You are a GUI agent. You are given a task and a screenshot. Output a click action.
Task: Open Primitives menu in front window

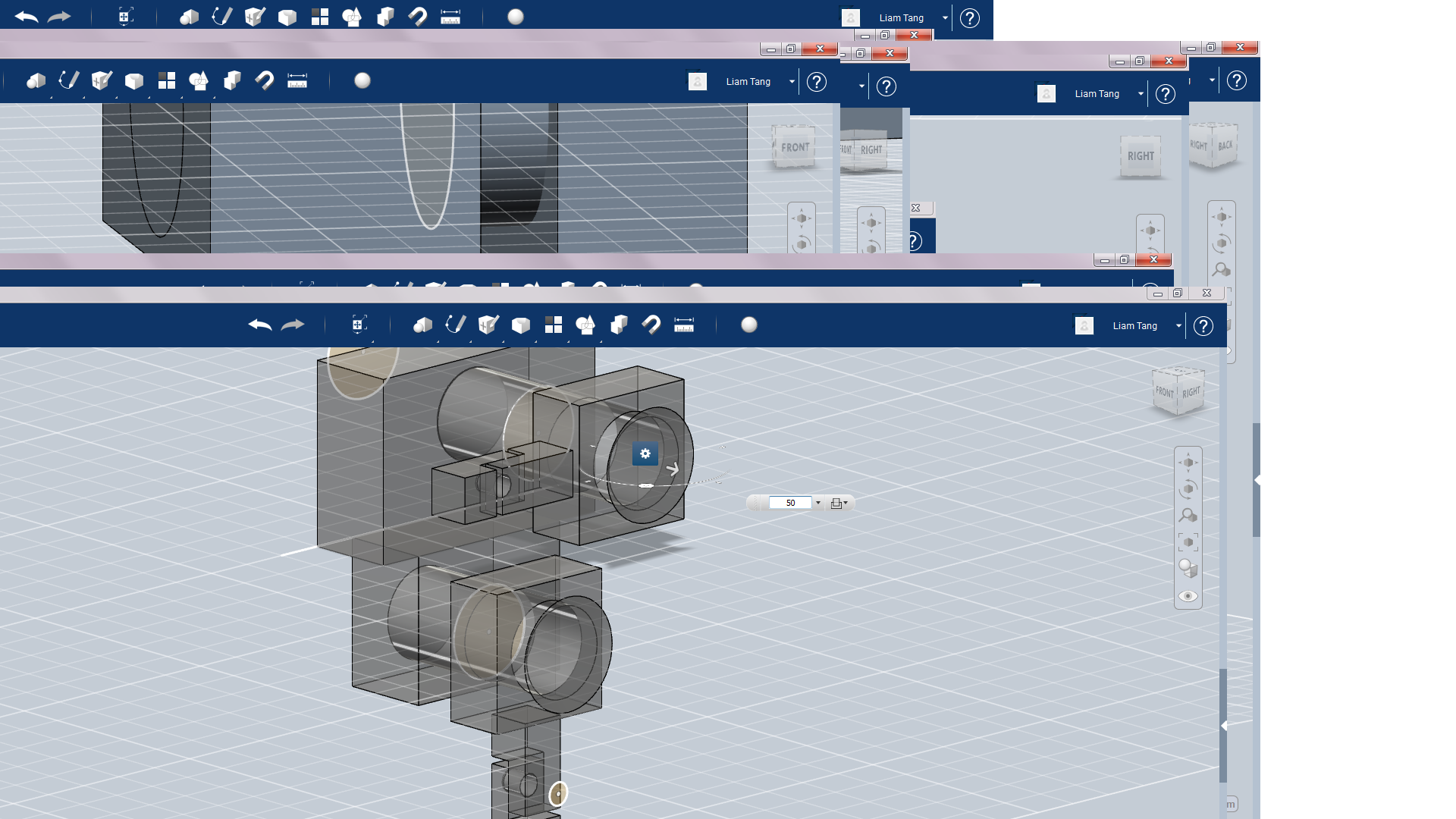422,325
